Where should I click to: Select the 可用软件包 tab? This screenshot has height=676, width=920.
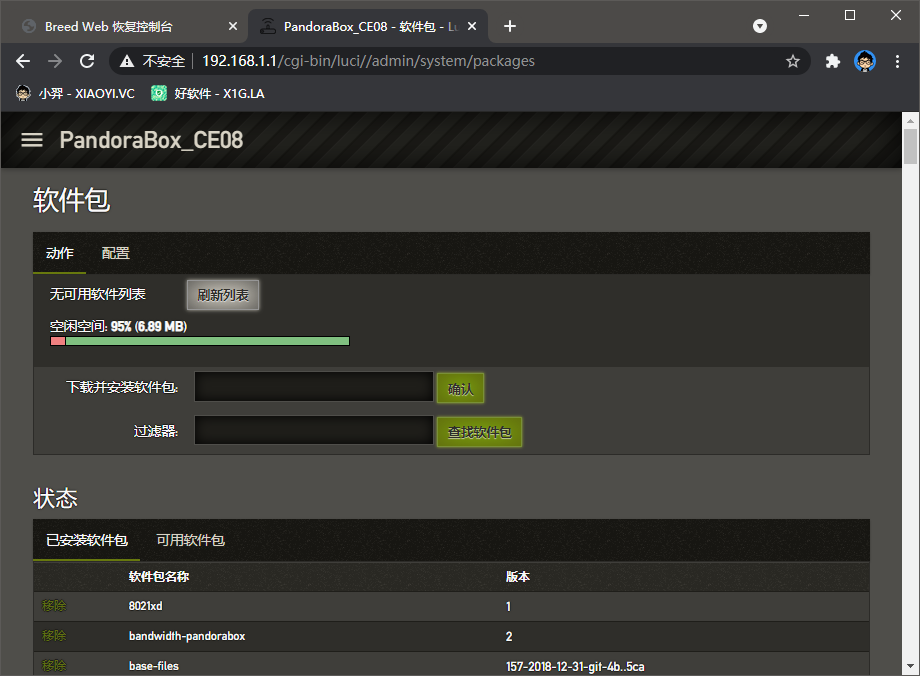[x=191, y=540]
